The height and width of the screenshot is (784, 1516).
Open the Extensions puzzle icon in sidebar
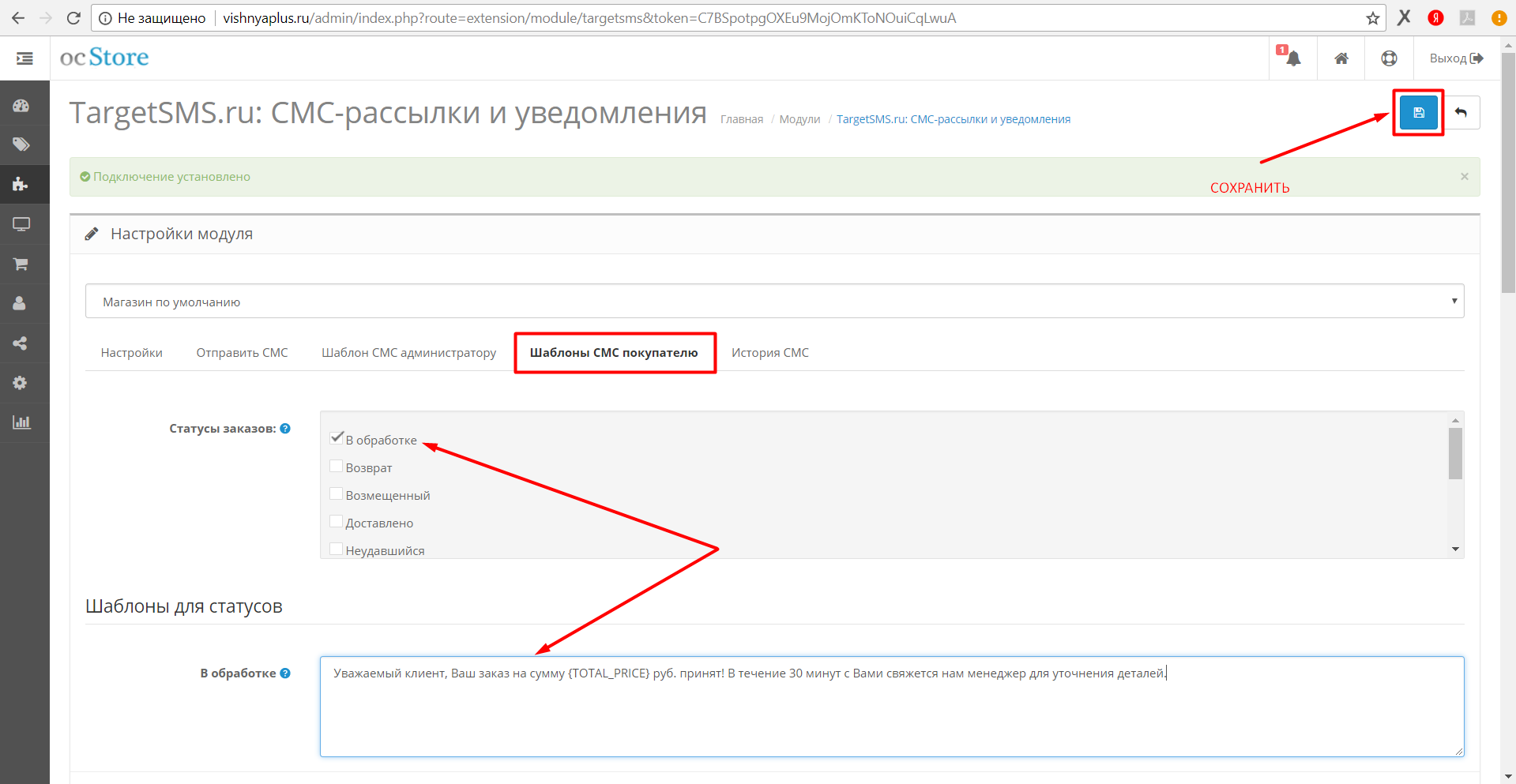point(21,185)
